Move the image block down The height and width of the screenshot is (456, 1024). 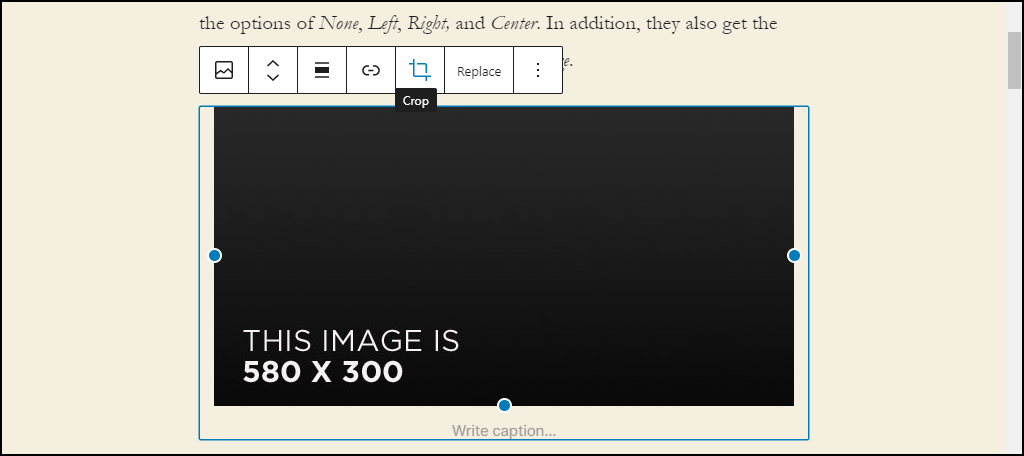[x=273, y=77]
